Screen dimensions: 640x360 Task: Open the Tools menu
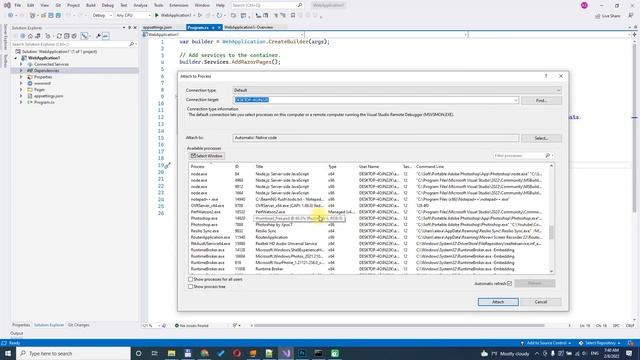tap(158, 5)
